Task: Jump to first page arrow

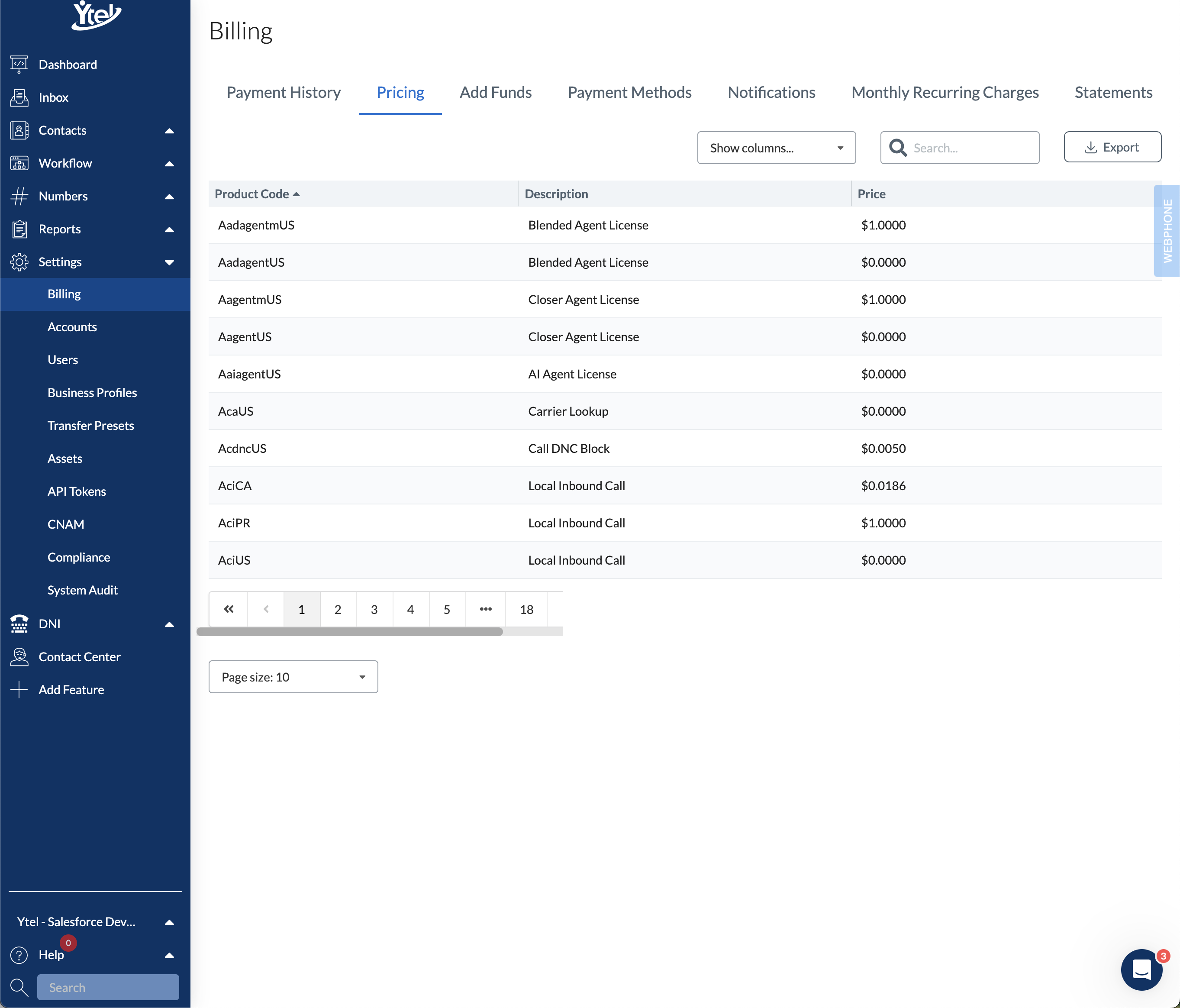Action: pos(229,609)
